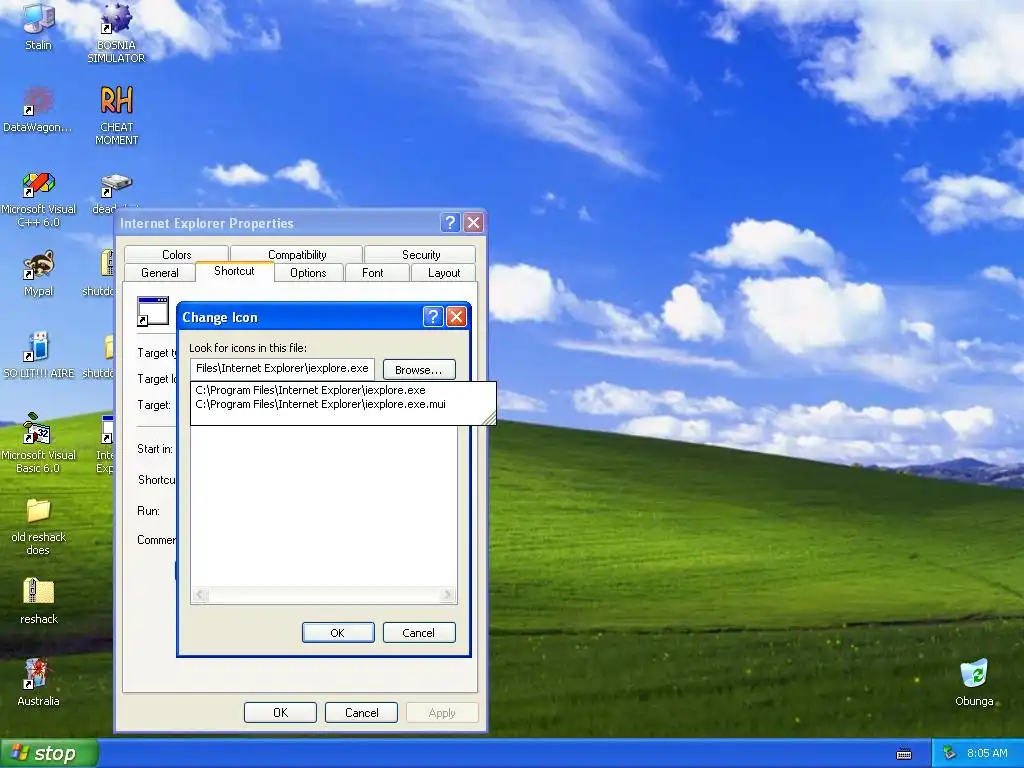Click the shortcut icon in the Properties dialog
Screen dimensions: 1024x768
tap(153, 312)
